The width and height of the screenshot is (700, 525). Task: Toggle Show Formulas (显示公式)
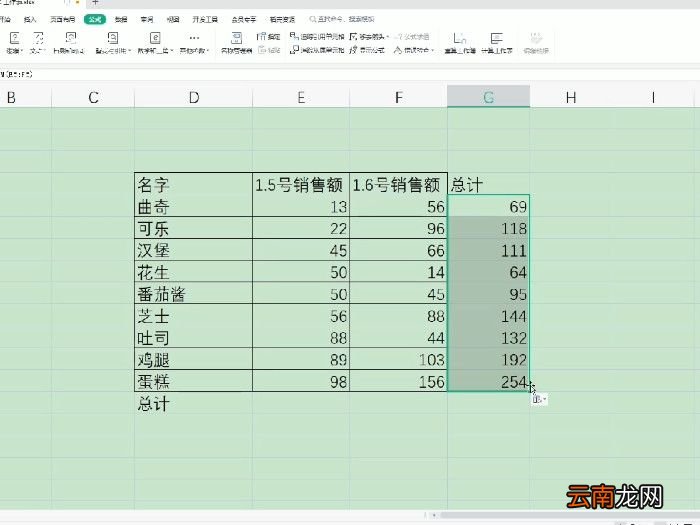(x=367, y=50)
